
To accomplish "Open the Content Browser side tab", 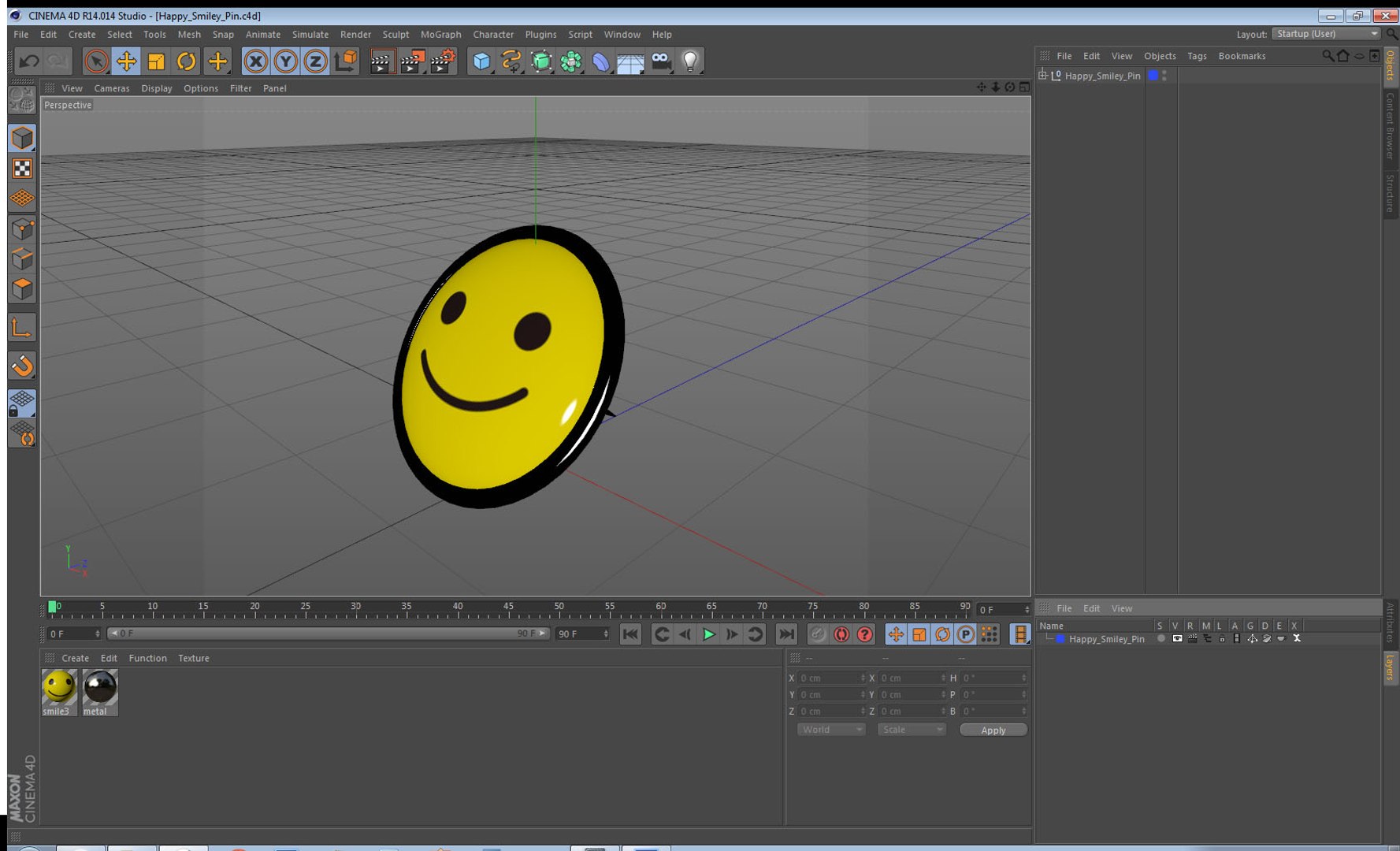I will point(1391,125).
